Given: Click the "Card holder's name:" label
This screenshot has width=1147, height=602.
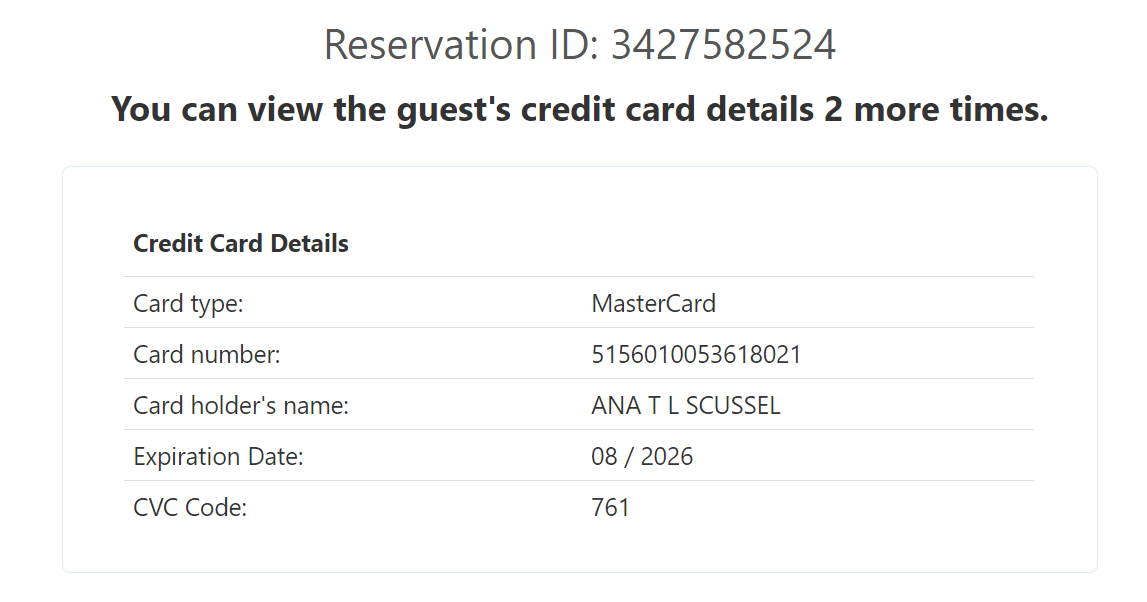Looking at the screenshot, I should pyautogui.click(x=241, y=405).
